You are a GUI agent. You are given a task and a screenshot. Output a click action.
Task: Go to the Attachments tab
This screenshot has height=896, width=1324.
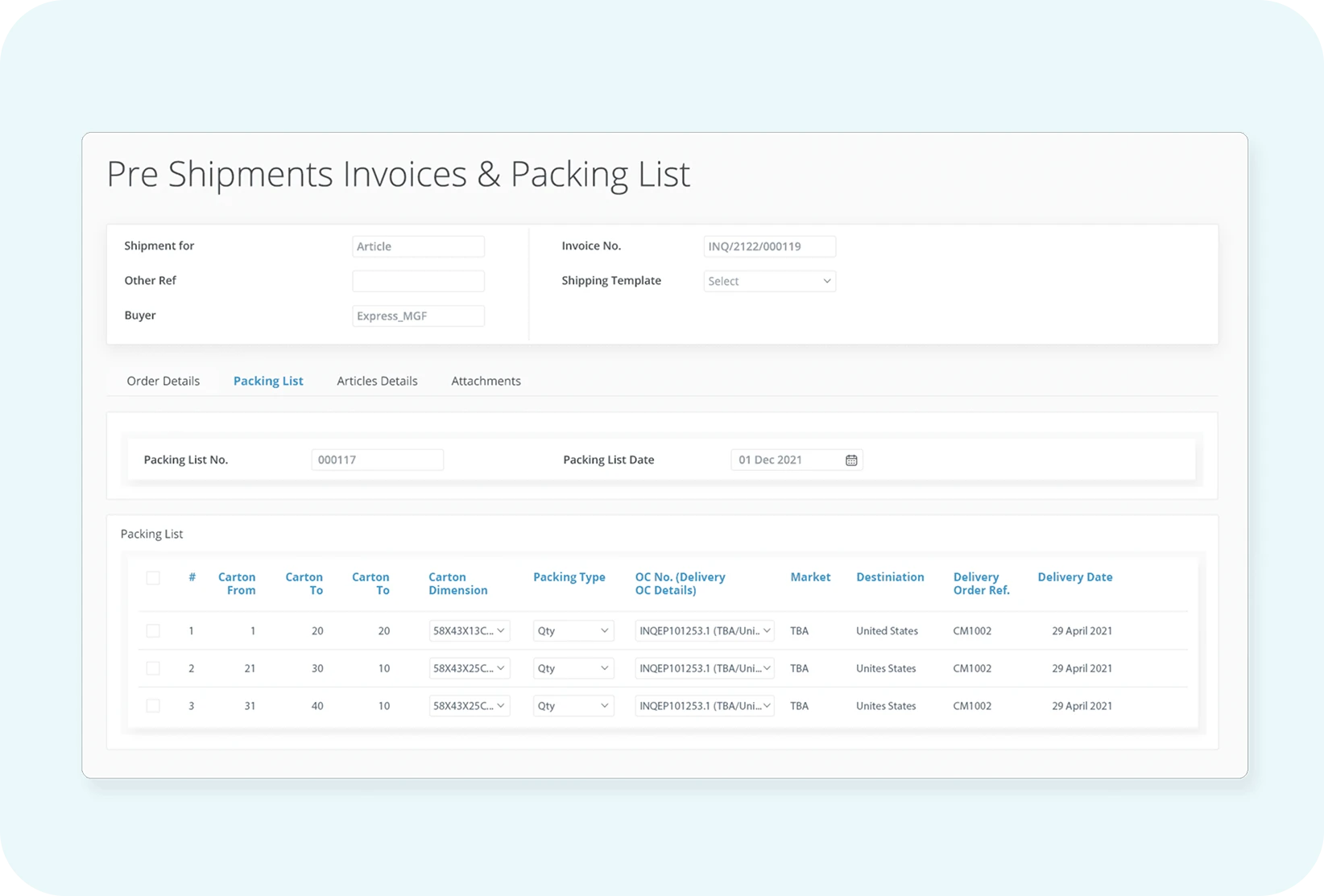[x=486, y=381]
